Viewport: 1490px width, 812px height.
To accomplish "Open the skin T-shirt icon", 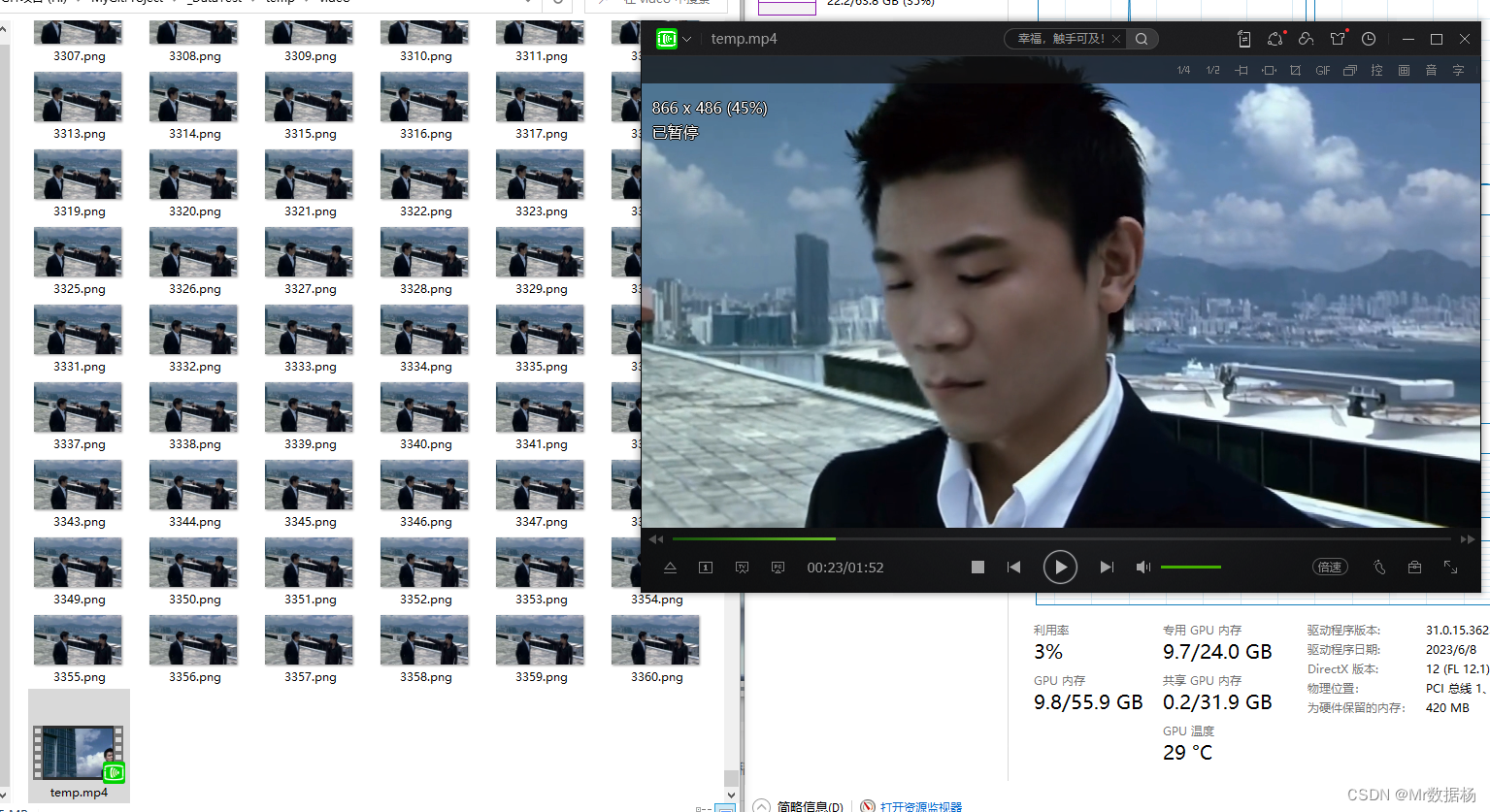I will 1339,39.
